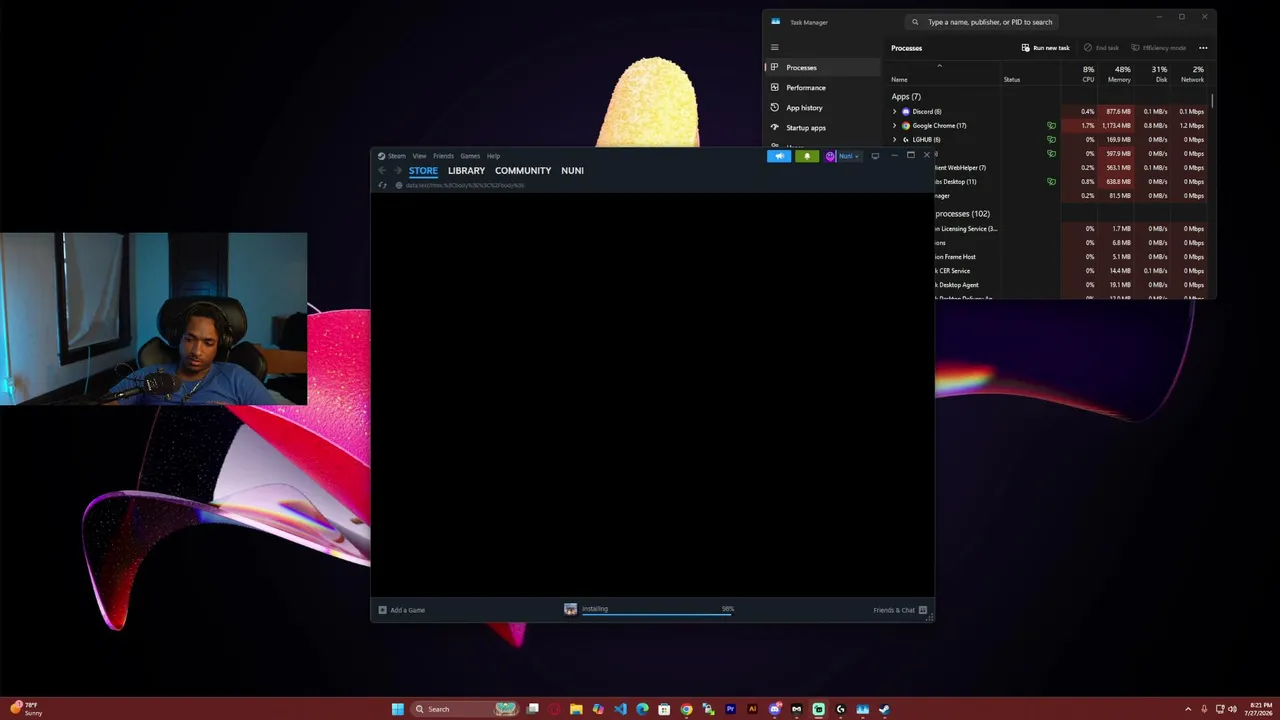Open Steam from the taskbar
Image resolution: width=1280 pixels, height=720 pixels.
coord(884,709)
